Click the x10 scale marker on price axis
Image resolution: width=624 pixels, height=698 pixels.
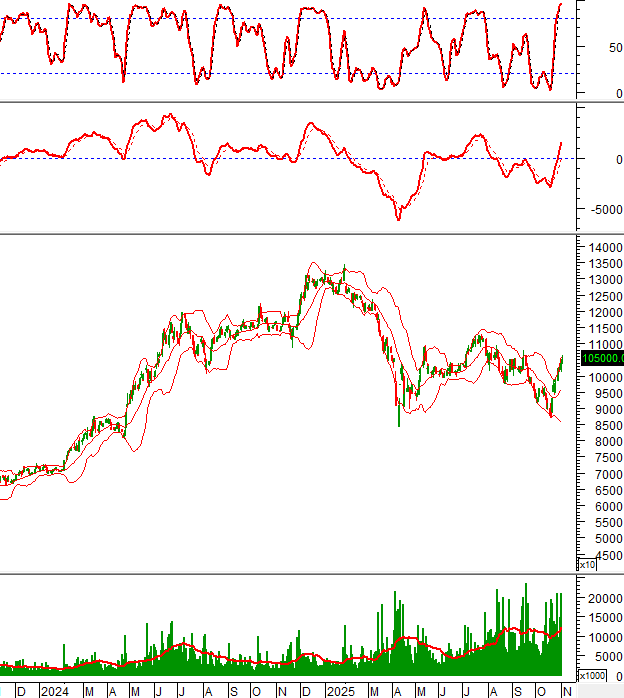click(586, 565)
